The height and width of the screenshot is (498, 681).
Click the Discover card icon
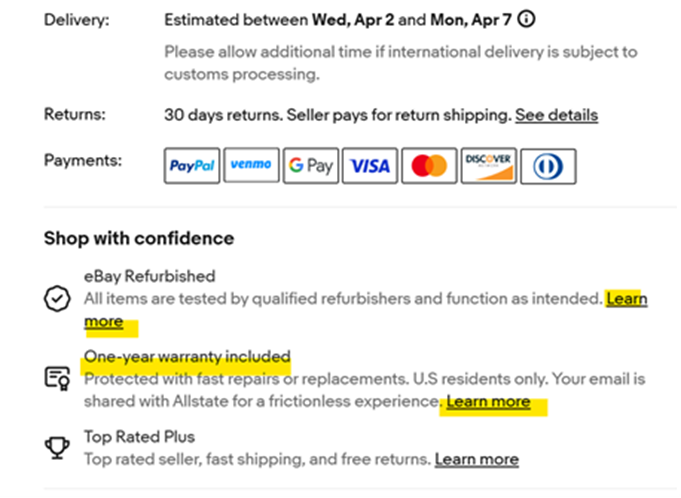click(488, 166)
